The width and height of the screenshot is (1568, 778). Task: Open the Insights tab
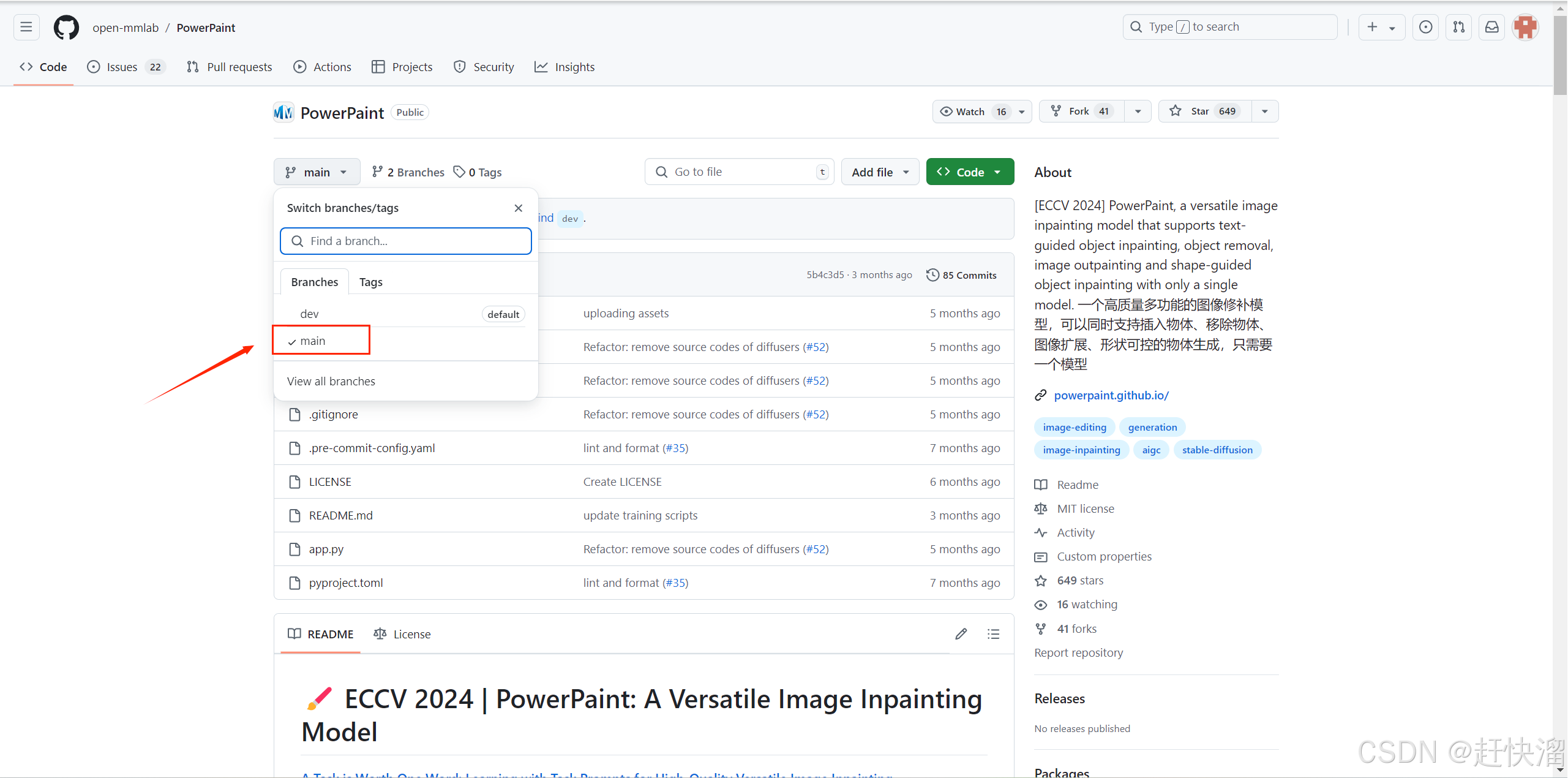(565, 67)
